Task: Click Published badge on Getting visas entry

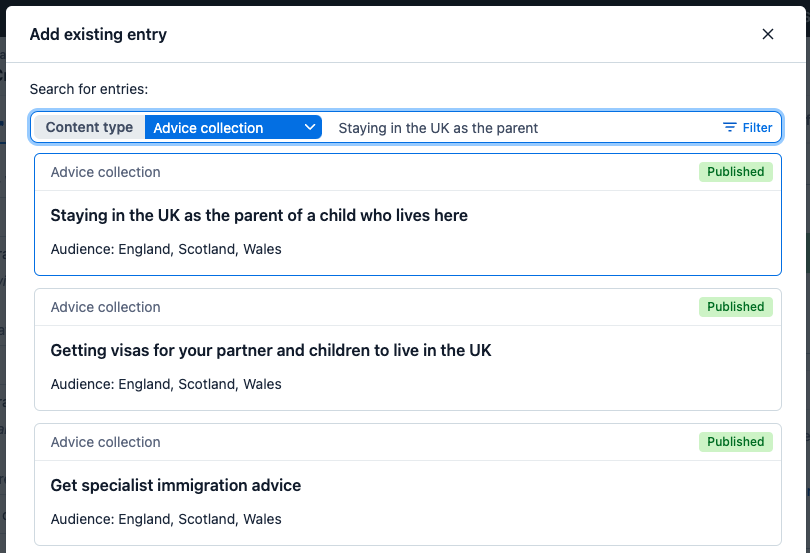Action: [735, 307]
